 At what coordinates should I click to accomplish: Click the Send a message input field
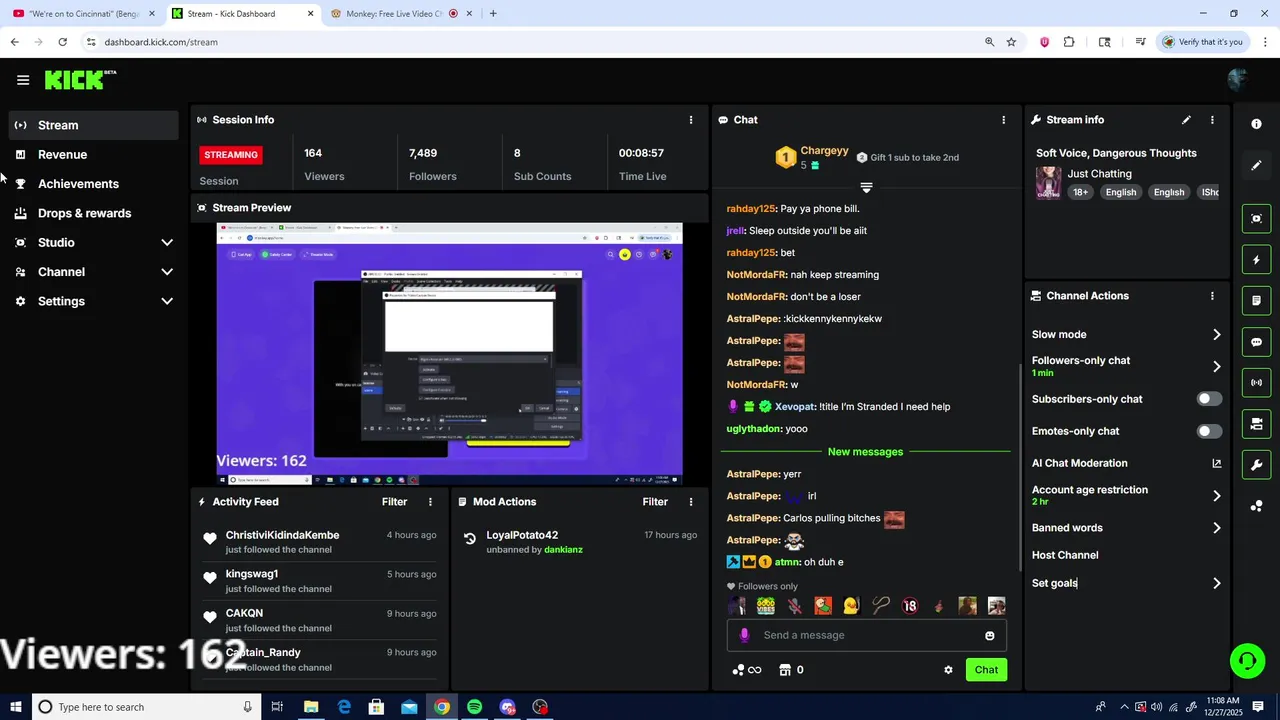point(866,635)
